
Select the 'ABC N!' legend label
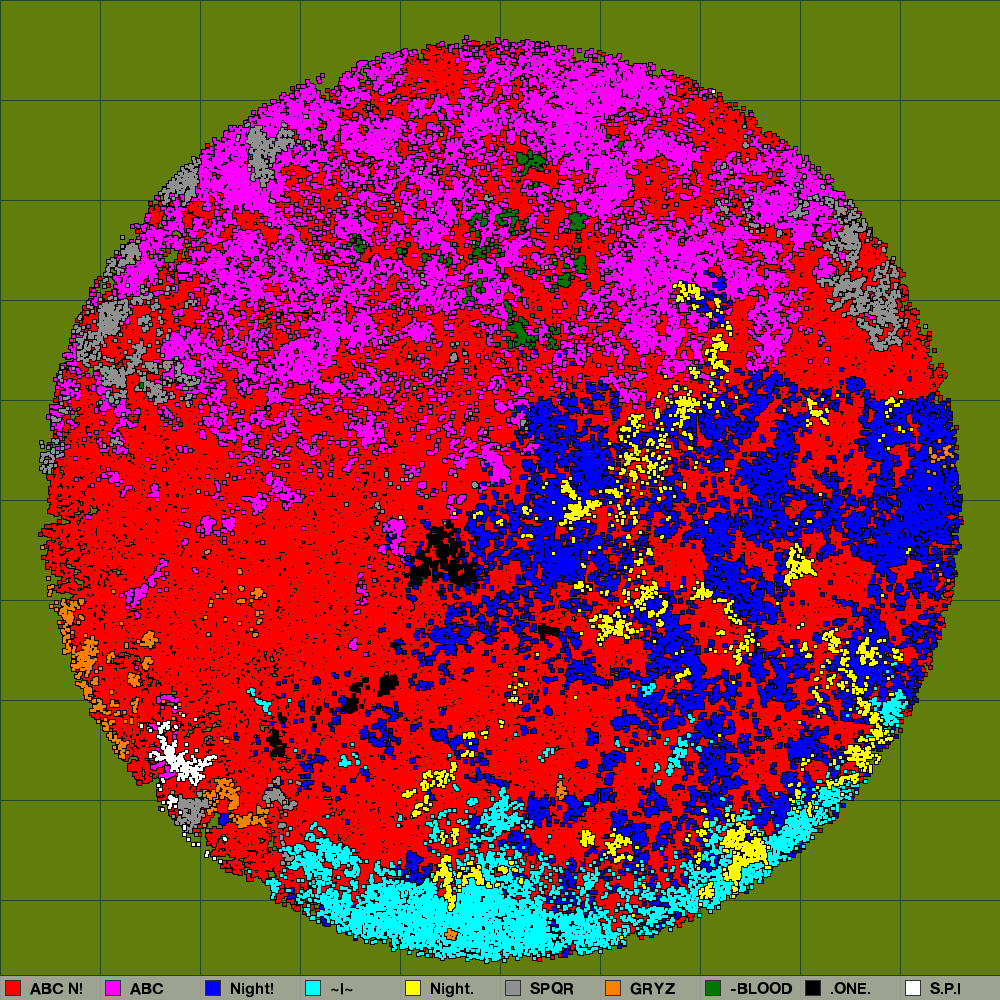tap(57, 989)
